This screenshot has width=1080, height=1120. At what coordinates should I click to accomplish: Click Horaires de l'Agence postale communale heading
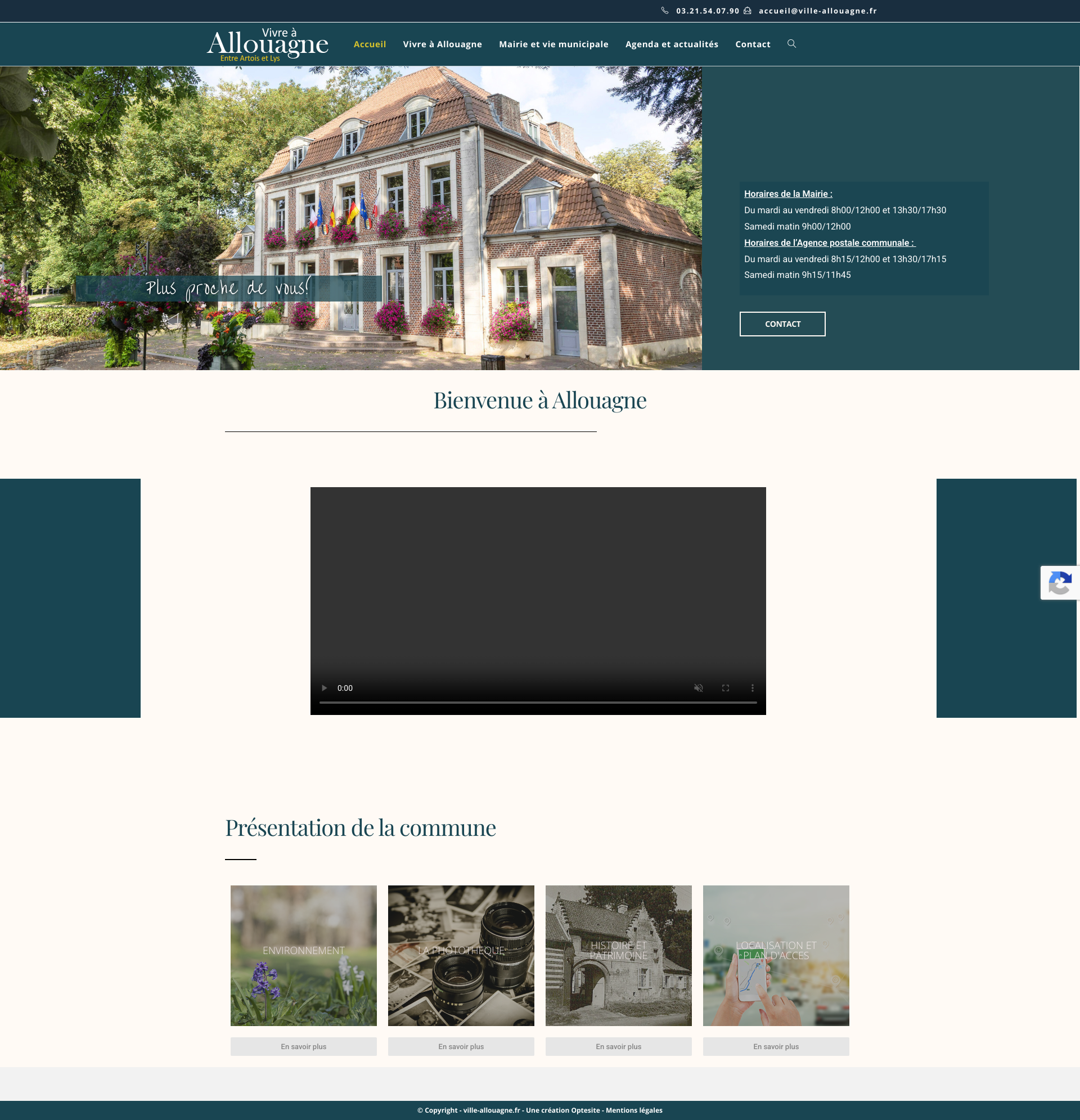pyautogui.click(x=829, y=243)
